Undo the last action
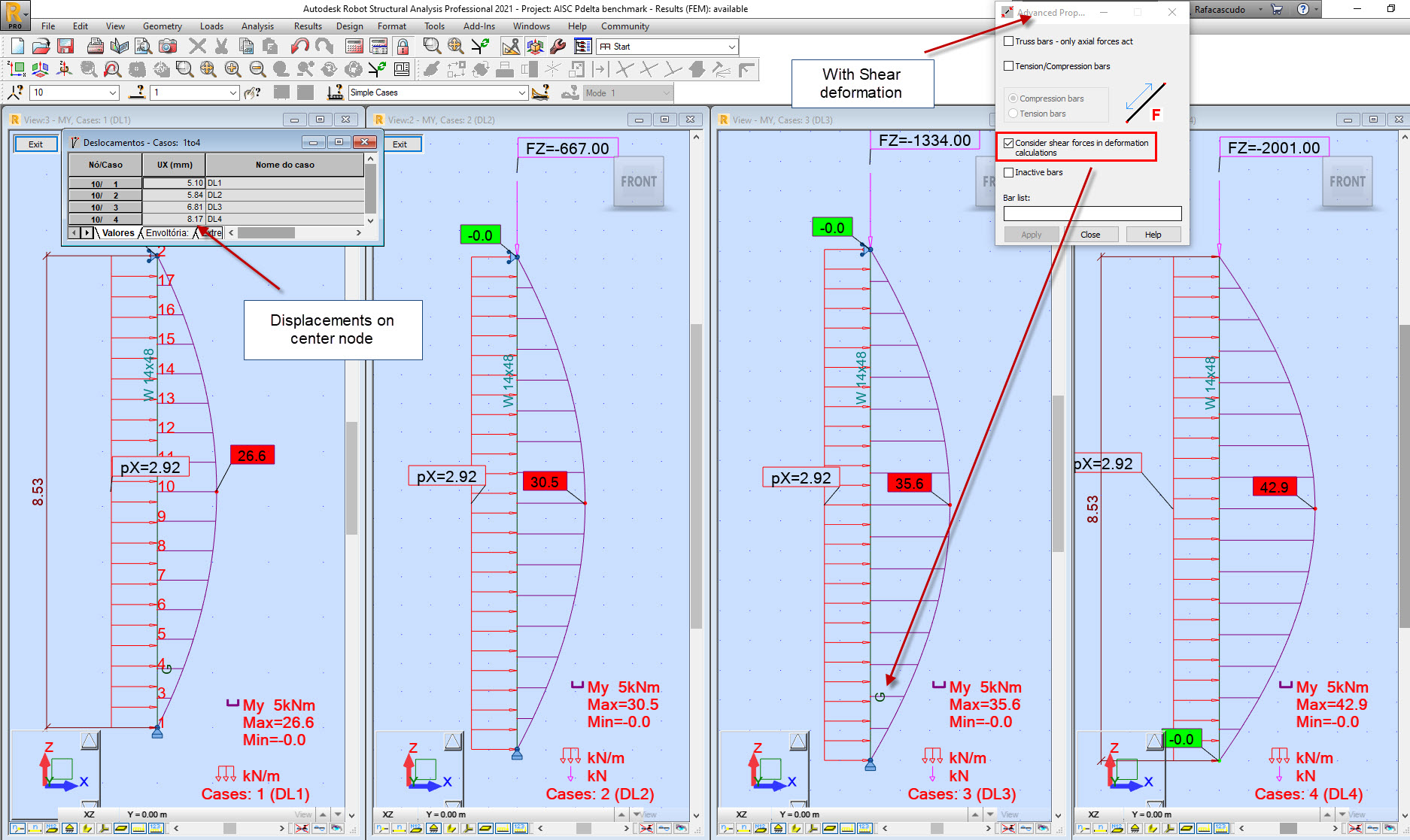Image resolution: width=1410 pixels, height=840 pixels. click(300, 46)
